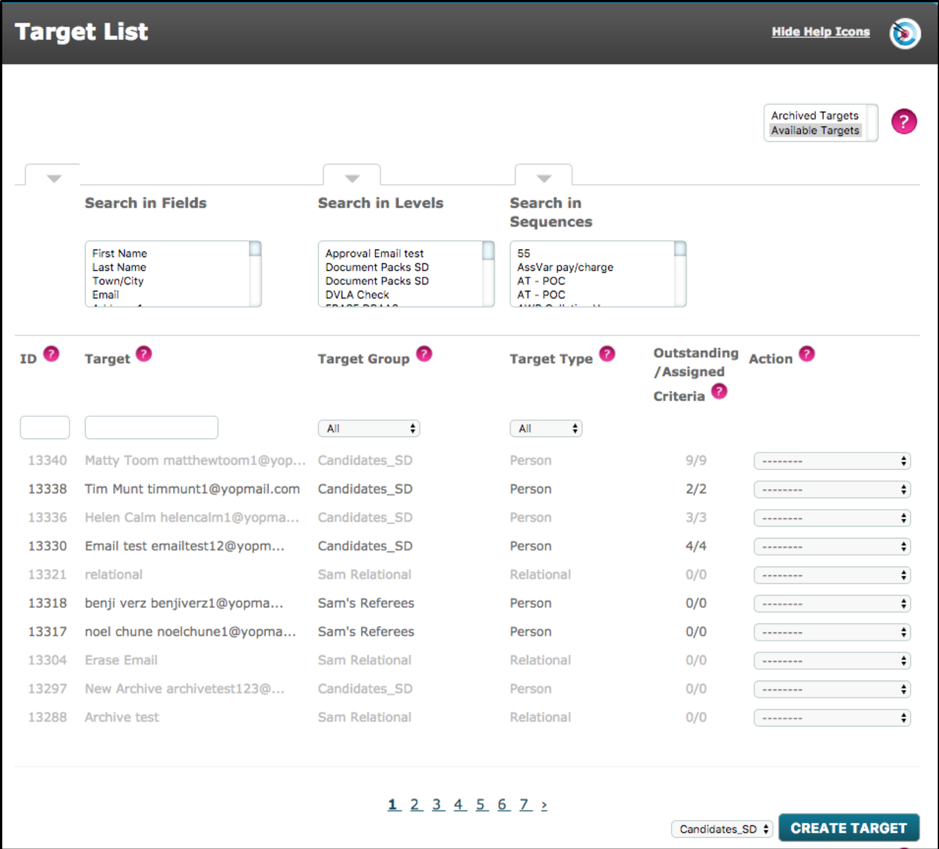Open help icon next to Target column
The width and height of the screenshot is (939, 849).
click(144, 354)
